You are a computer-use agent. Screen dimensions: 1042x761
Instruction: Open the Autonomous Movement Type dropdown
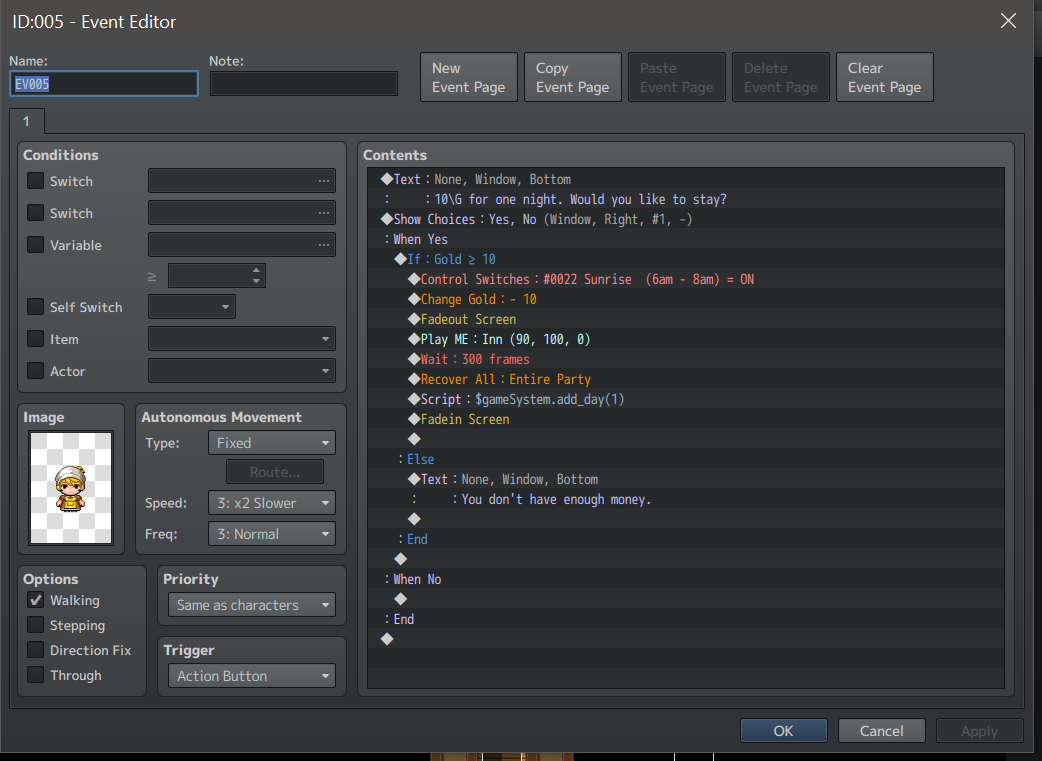pos(271,443)
